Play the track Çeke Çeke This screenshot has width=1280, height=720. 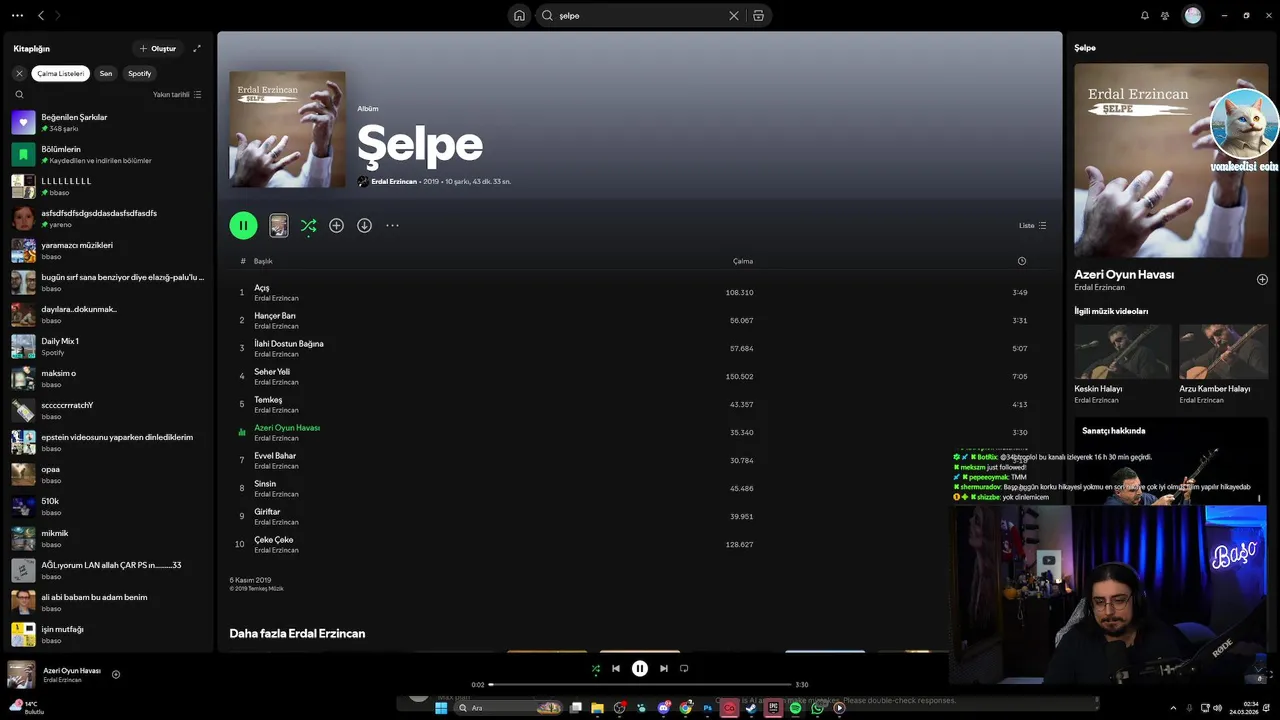(x=639, y=544)
